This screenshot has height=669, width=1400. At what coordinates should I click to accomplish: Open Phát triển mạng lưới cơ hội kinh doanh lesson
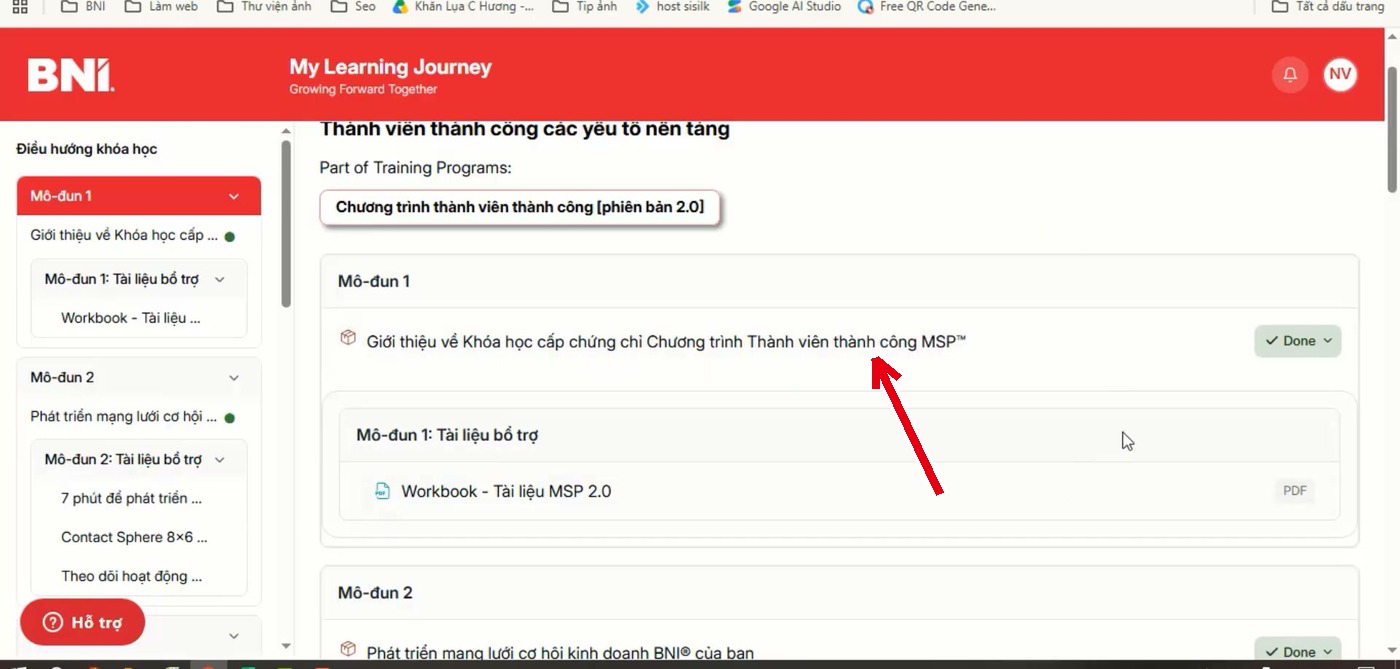pos(560,653)
